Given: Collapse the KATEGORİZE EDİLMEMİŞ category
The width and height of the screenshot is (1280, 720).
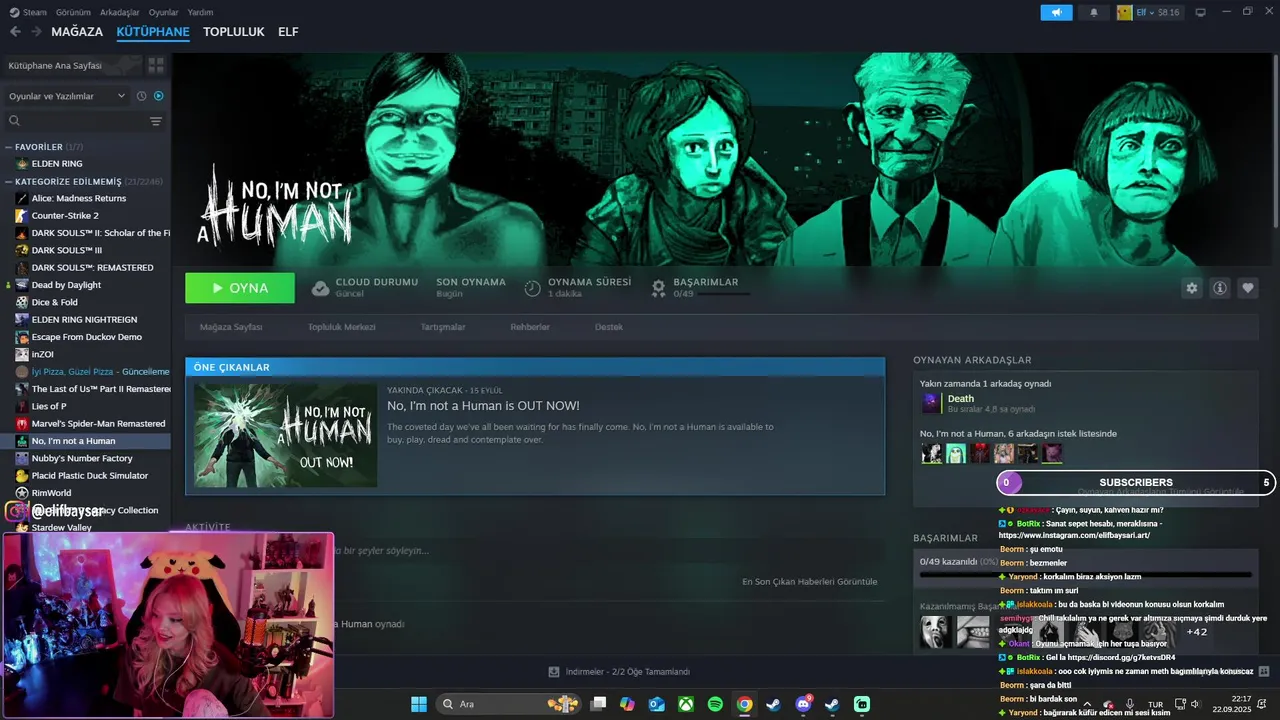Looking at the screenshot, I should pyautogui.click(x=8, y=182).
